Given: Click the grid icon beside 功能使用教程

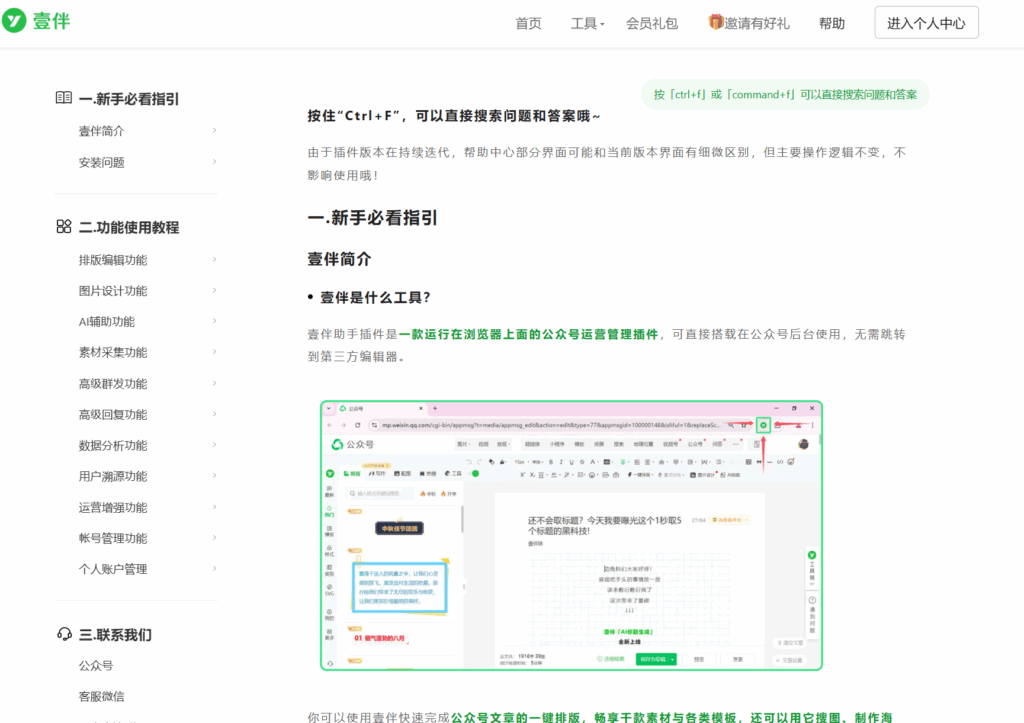Looking at the screenshot, I should pos(63,227).
